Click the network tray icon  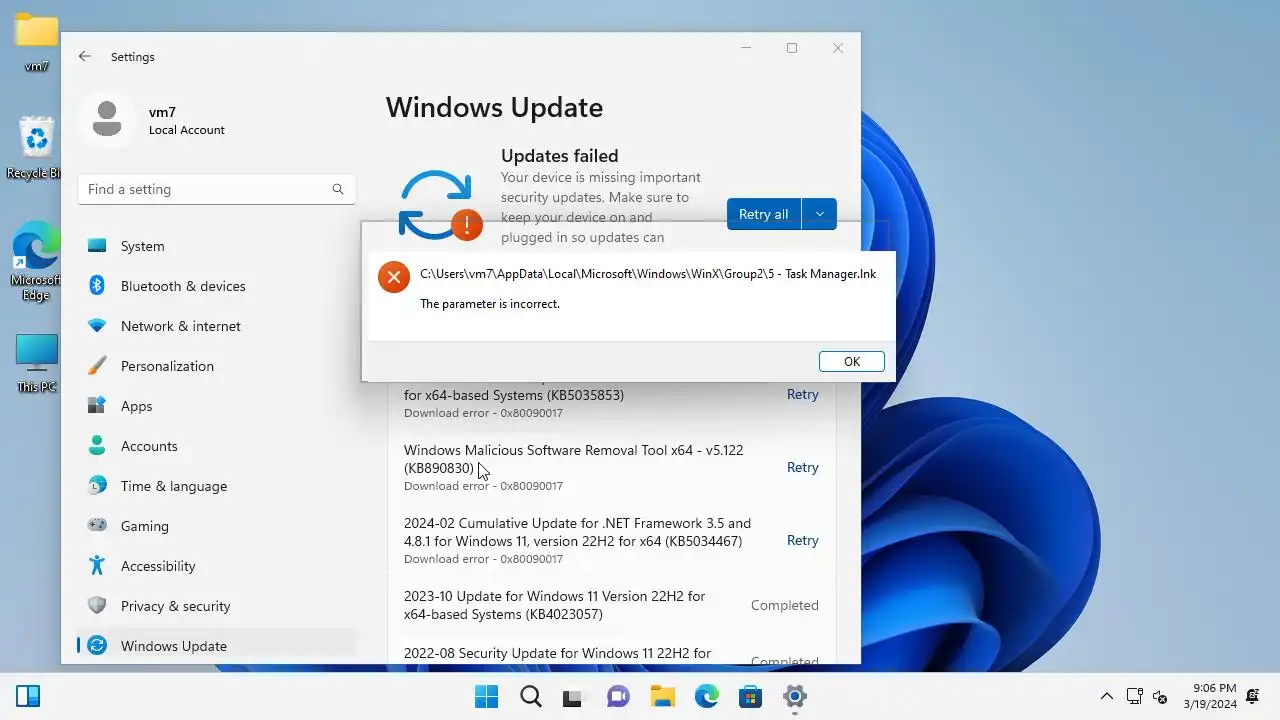pos(1134,696)
